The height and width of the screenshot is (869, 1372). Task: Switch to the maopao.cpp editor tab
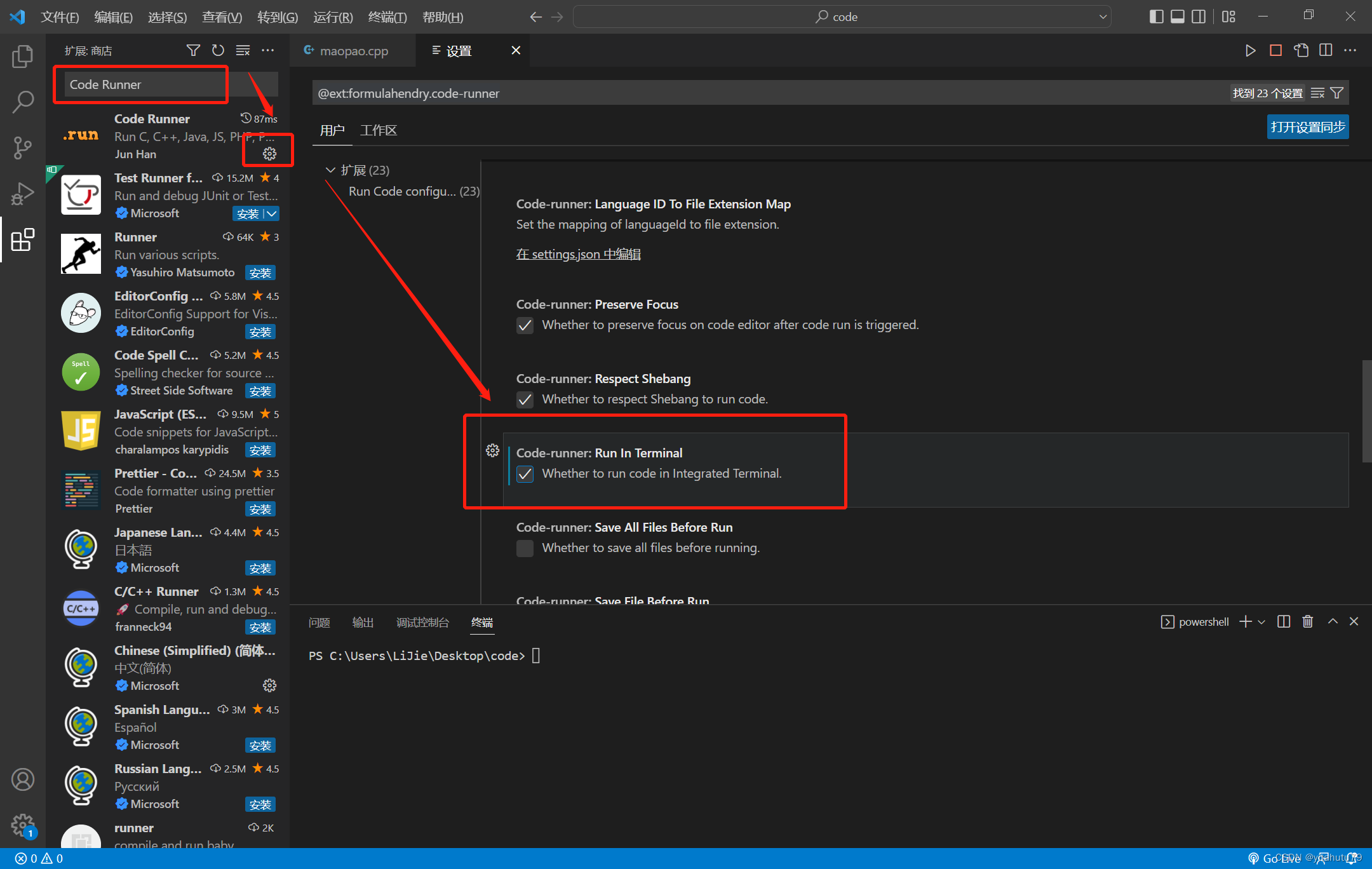pyautogui.click(x=353, y=51)
